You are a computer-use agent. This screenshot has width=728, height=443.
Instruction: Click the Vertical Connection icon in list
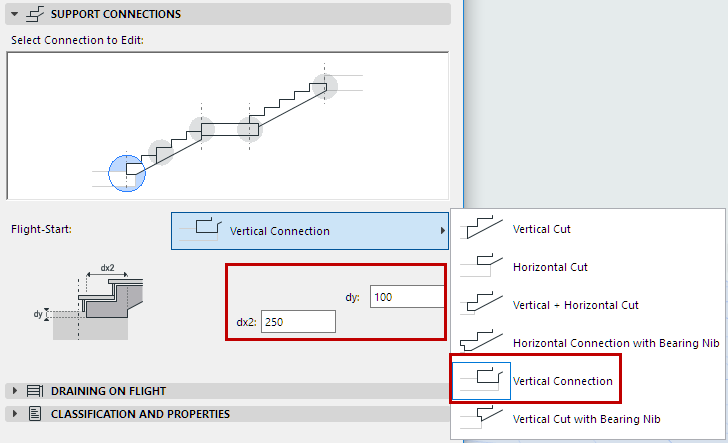click(x=481, y=381)
